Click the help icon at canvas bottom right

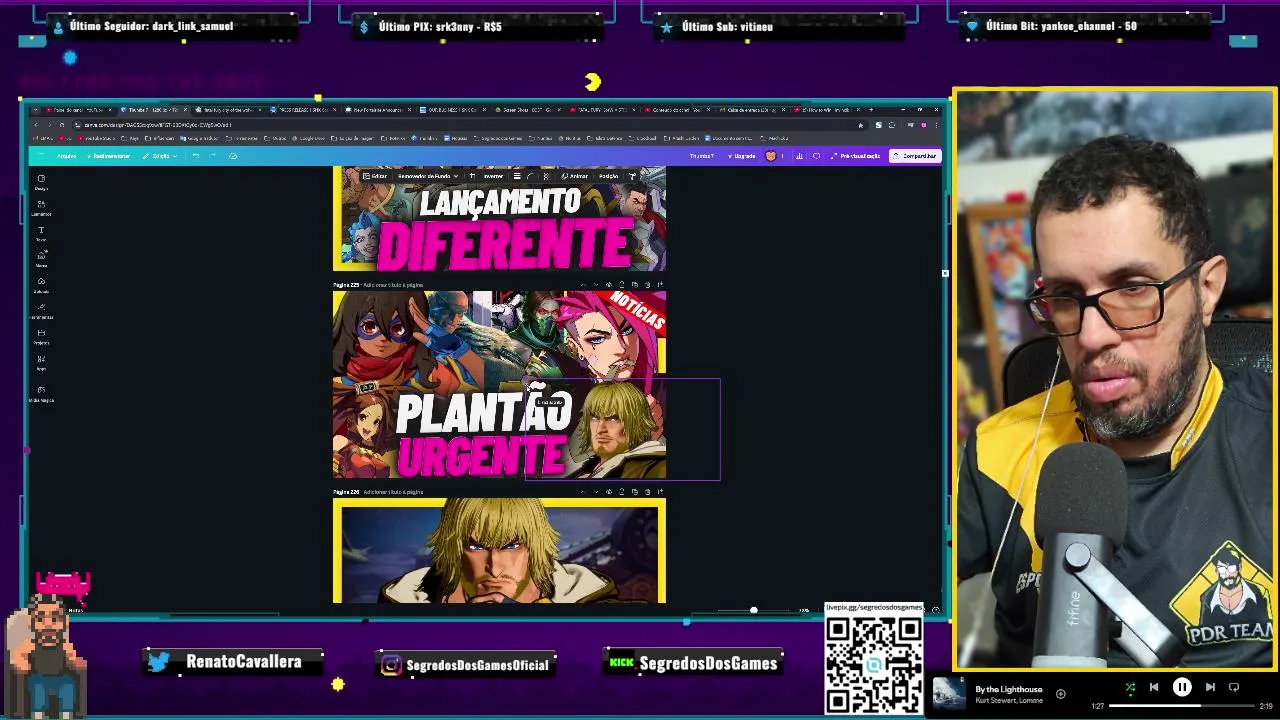936,609
